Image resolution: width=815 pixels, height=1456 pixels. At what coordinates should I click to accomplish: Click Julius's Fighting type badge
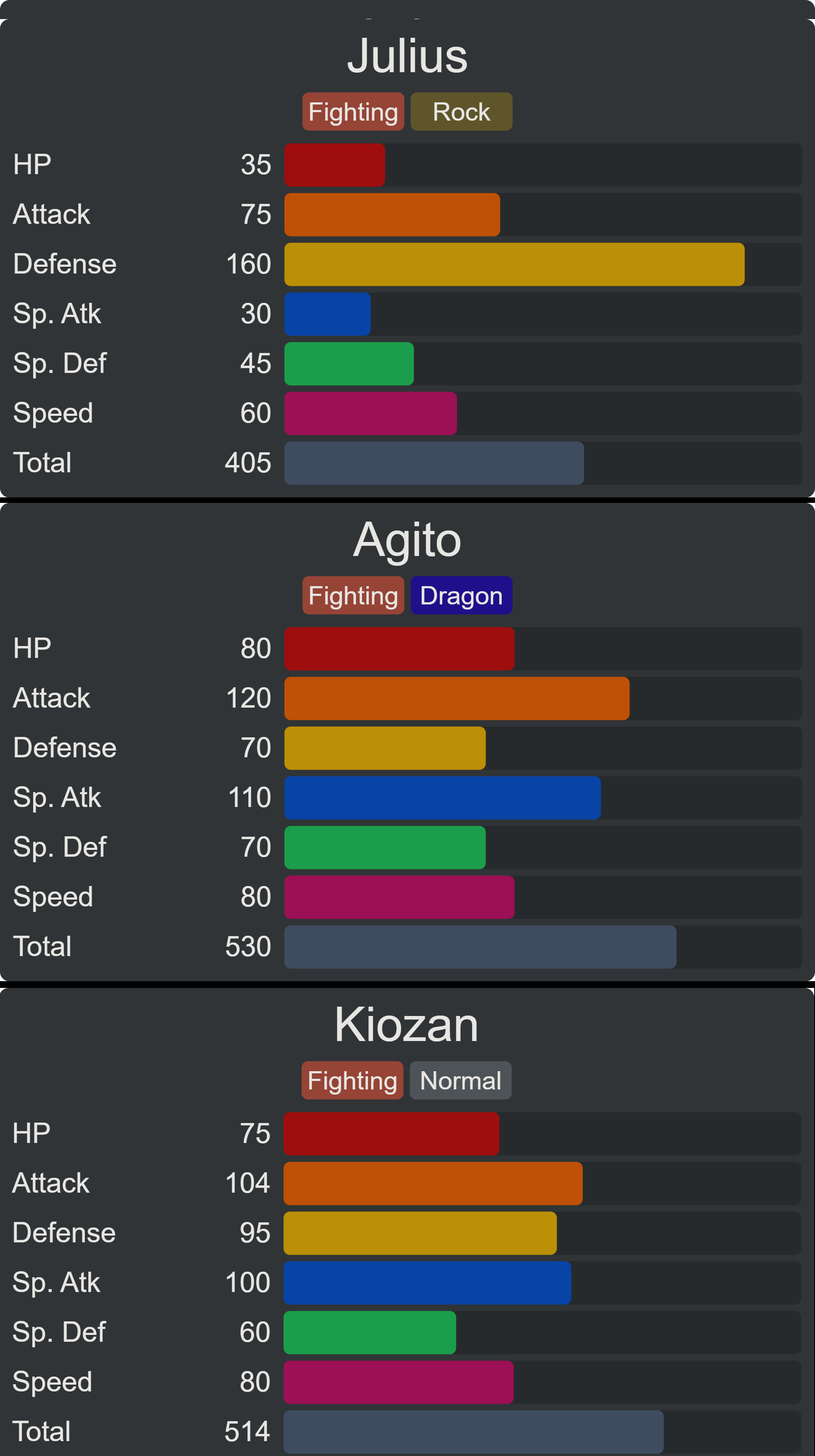(x=353, y=111)
